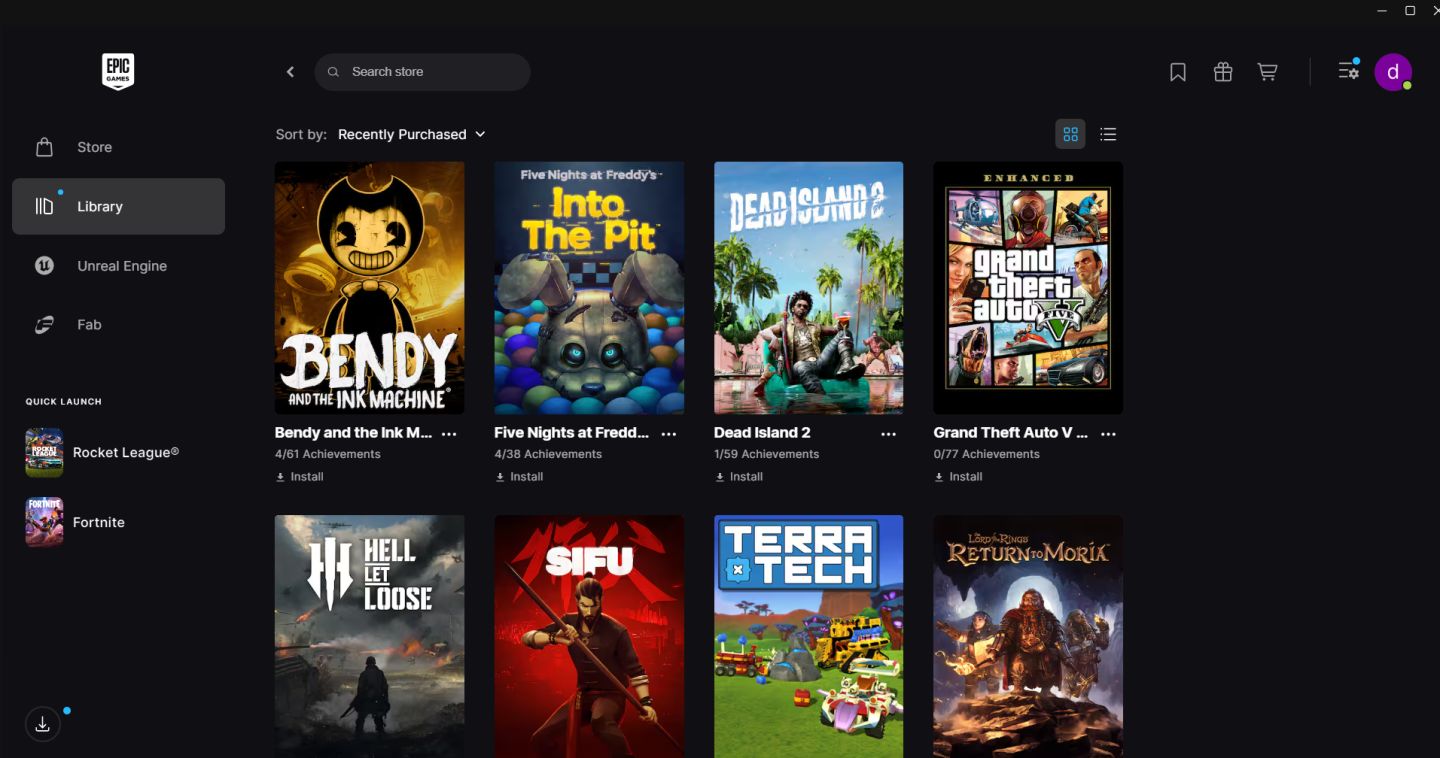The image size is (1440, 758).
Task: Open the wishlist bookmark icon
Action: pyautogui.click(x=1178, y=72)
